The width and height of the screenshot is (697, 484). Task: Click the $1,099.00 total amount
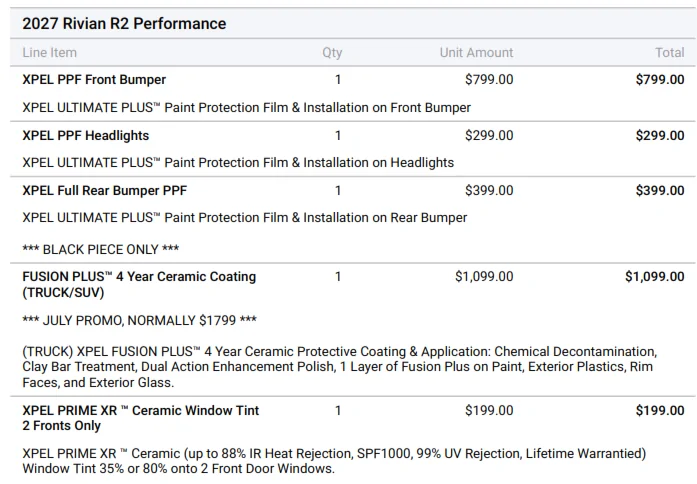pyautogui.click(x=654, y=277)
